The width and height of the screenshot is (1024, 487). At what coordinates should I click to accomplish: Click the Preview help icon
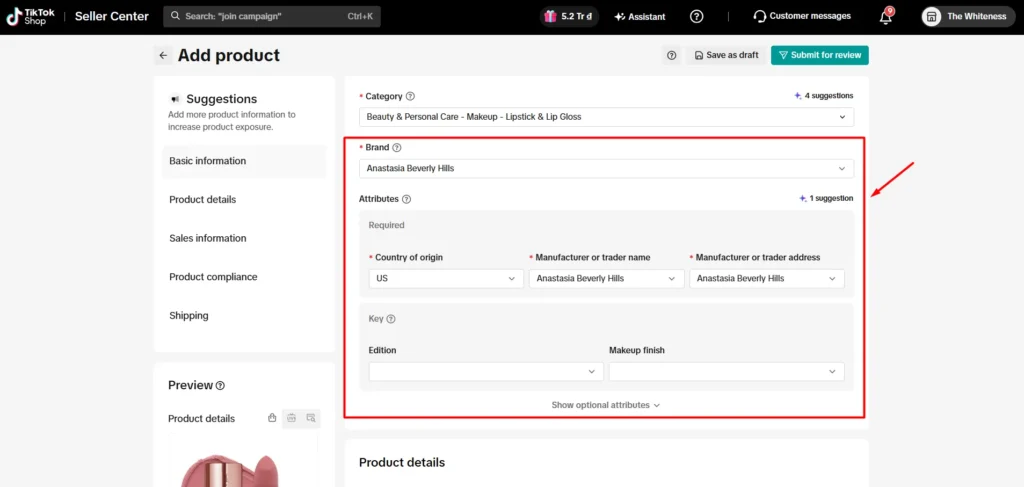[x=220, y=385]
